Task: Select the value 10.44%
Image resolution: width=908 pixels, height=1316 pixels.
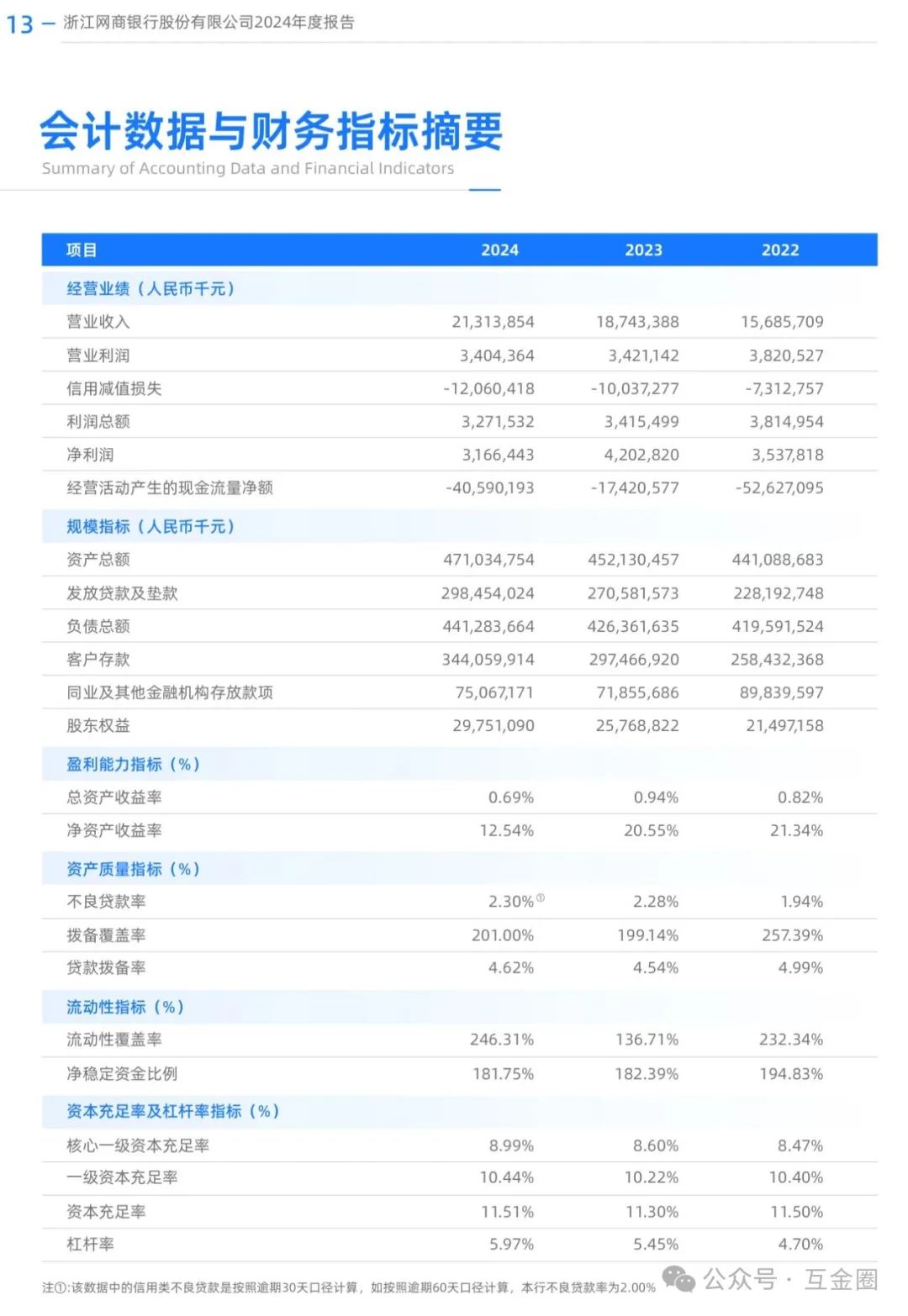Action: point(507,1177)
